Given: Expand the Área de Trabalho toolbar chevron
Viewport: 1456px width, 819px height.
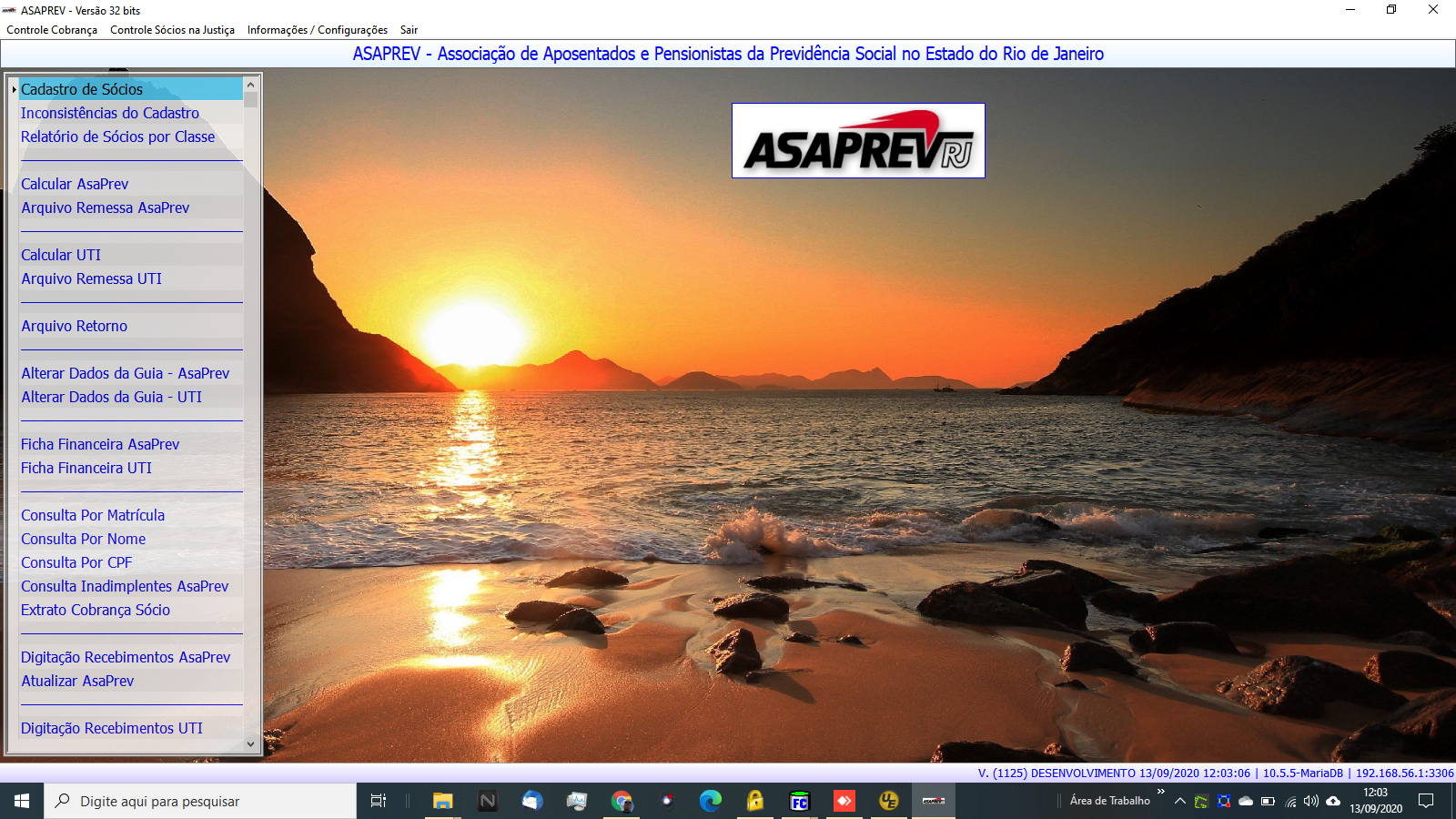Looking at the screenshot, I should 1161,793.
